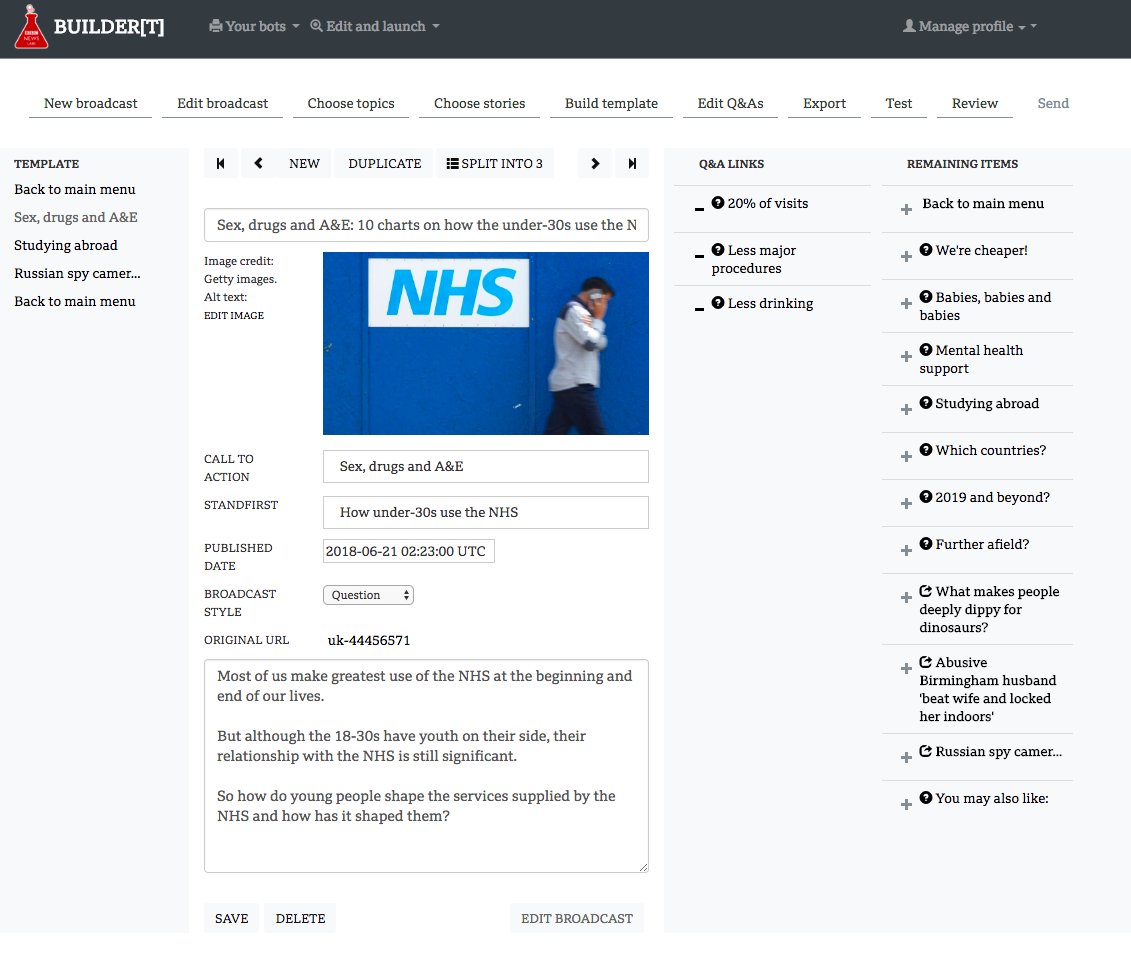Viewport: 1131px width, 958px height.
Task: Click the NEW button
Action: [x=304, y=164]
